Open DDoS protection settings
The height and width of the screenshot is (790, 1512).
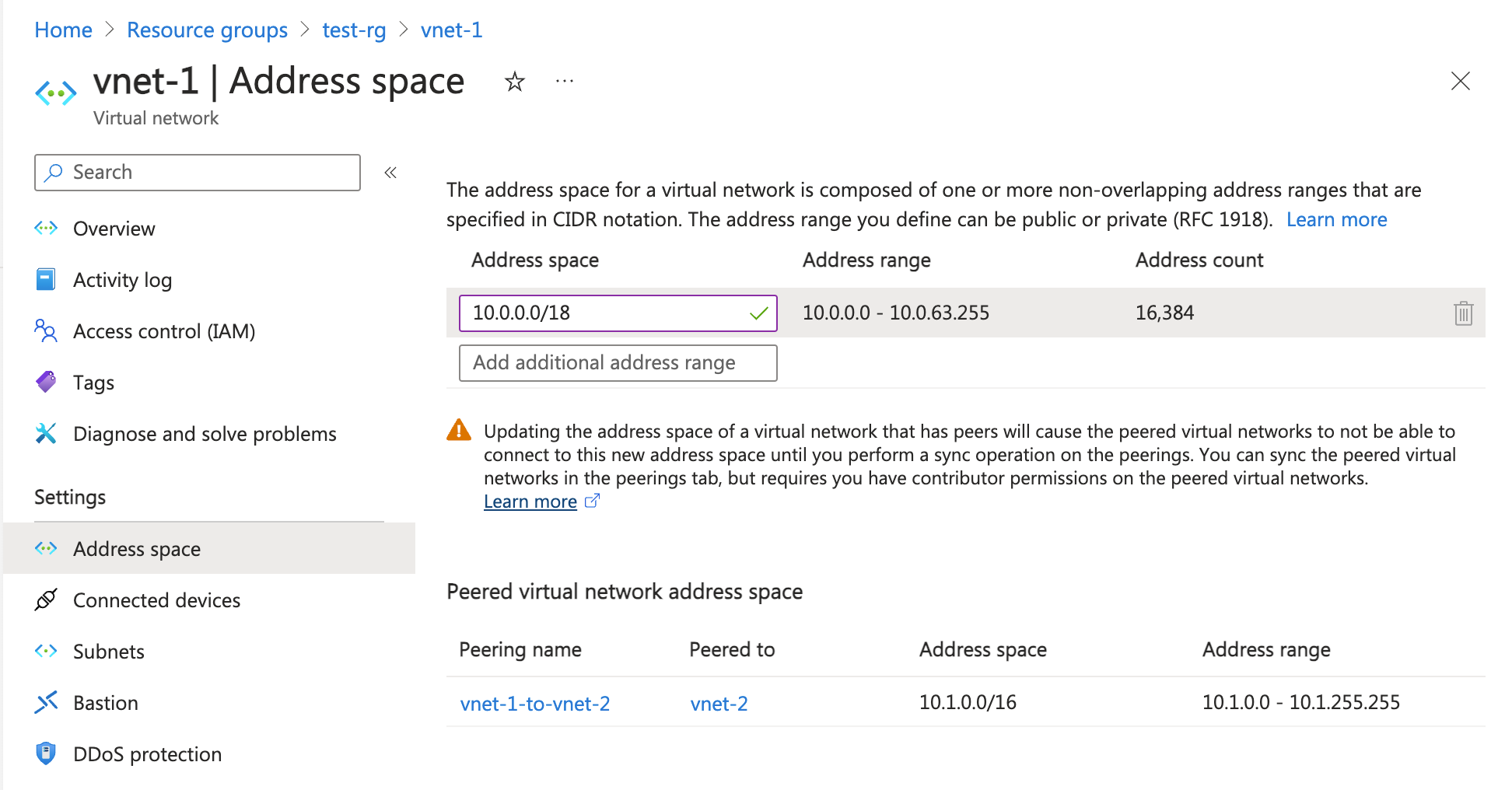pyautogui.click(x=147, y=753)
